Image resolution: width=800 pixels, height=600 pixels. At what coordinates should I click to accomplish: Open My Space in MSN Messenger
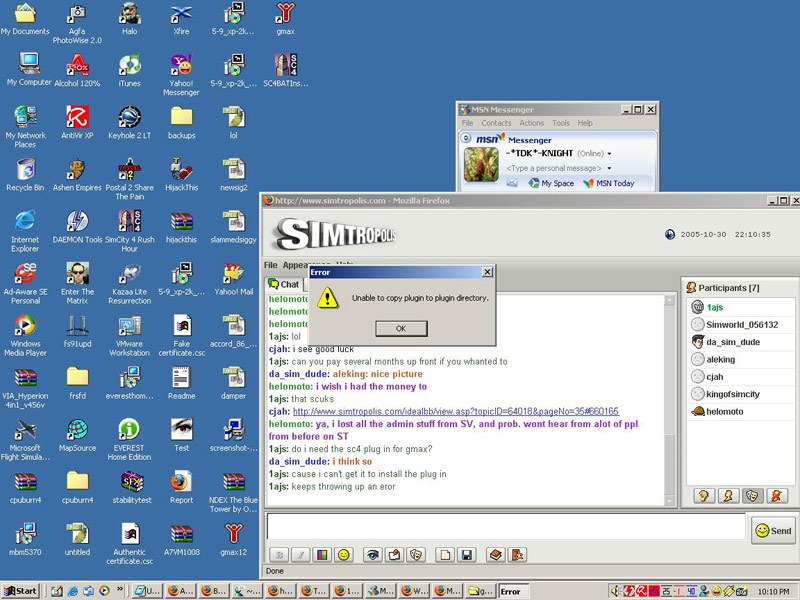[551, 183]
